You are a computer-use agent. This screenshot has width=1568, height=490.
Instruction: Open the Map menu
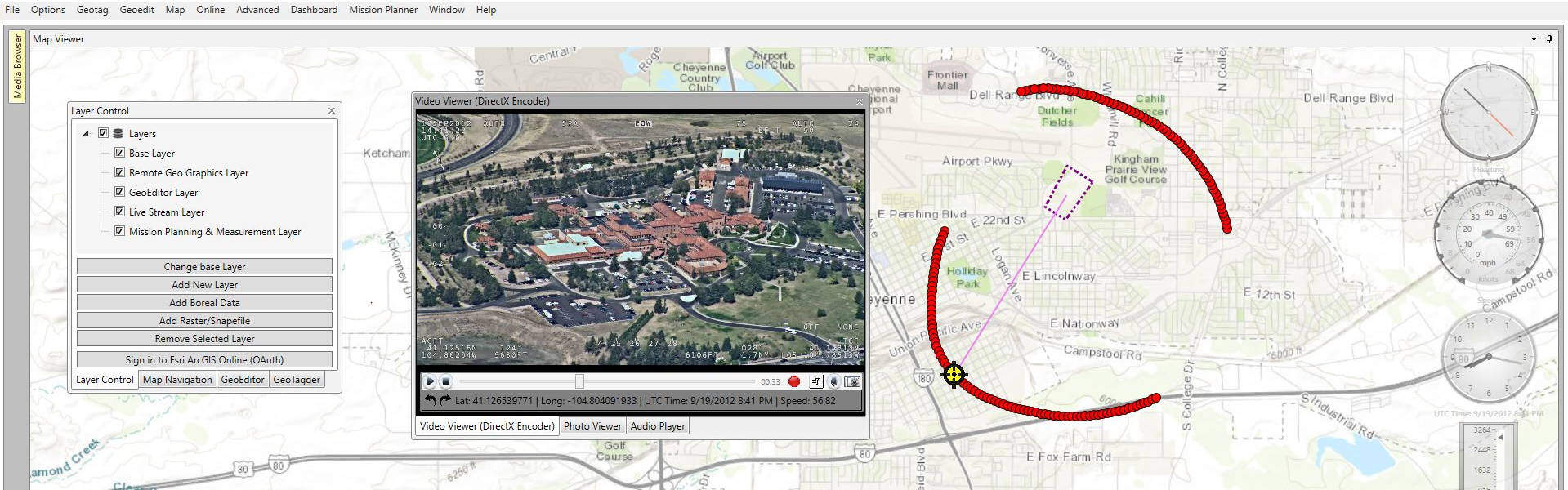click(175, 10)
